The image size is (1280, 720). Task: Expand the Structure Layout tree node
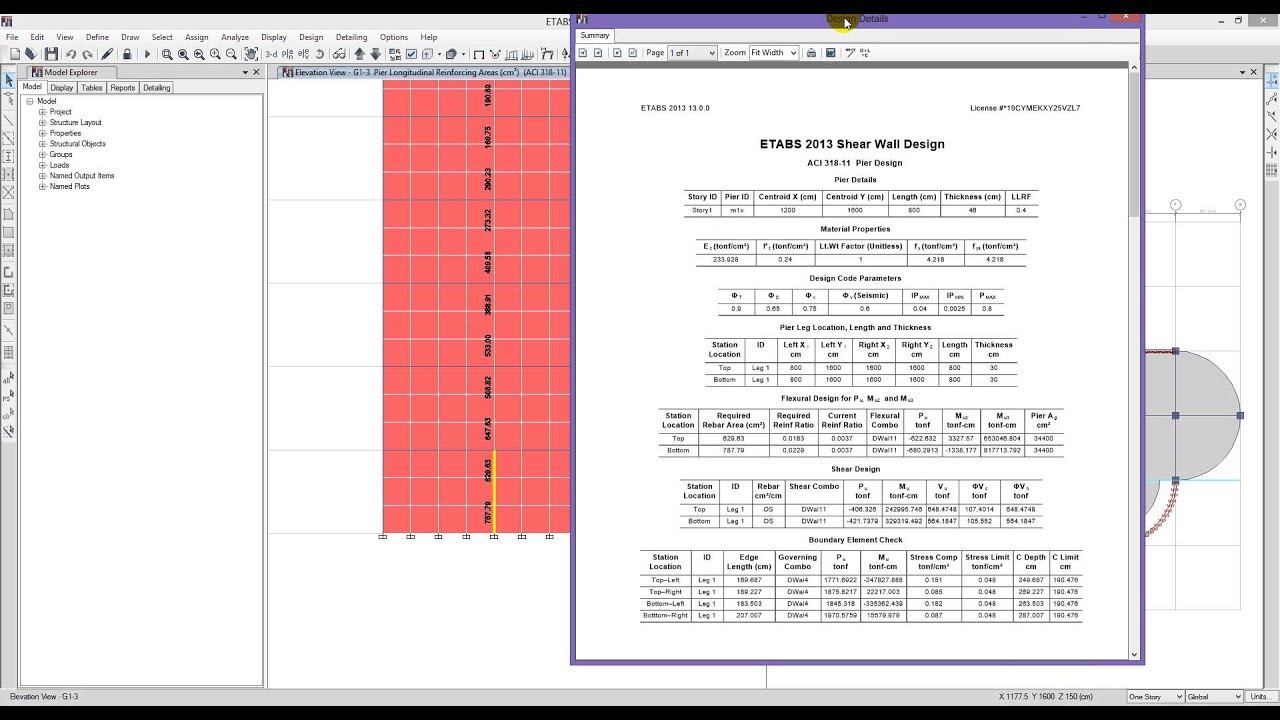tap(43, 123)
